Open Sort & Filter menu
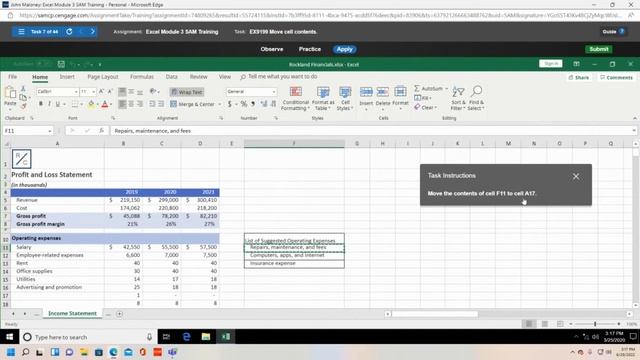640x360 pixels. 458,98
